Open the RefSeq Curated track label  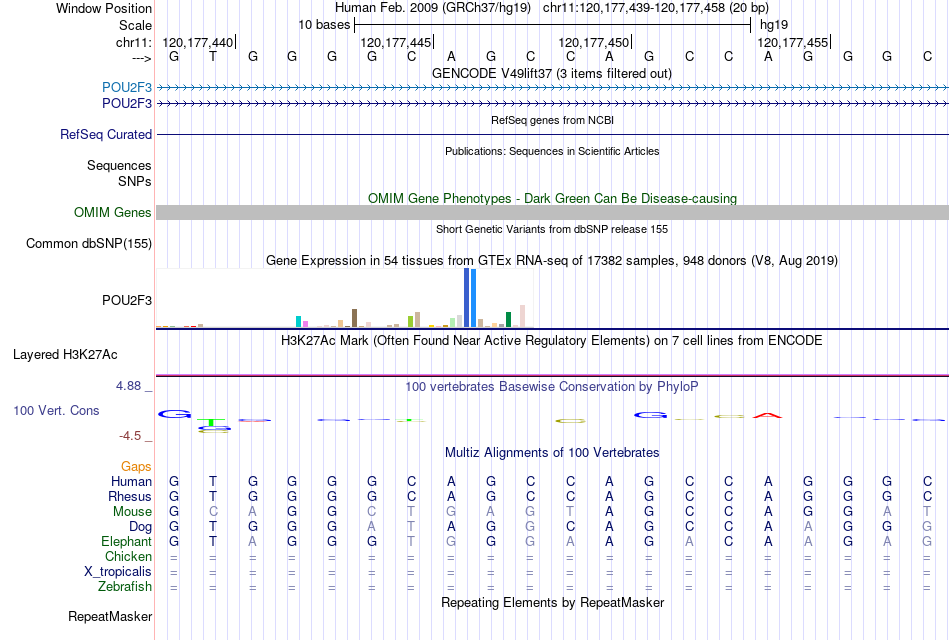[x=106, y=135]
